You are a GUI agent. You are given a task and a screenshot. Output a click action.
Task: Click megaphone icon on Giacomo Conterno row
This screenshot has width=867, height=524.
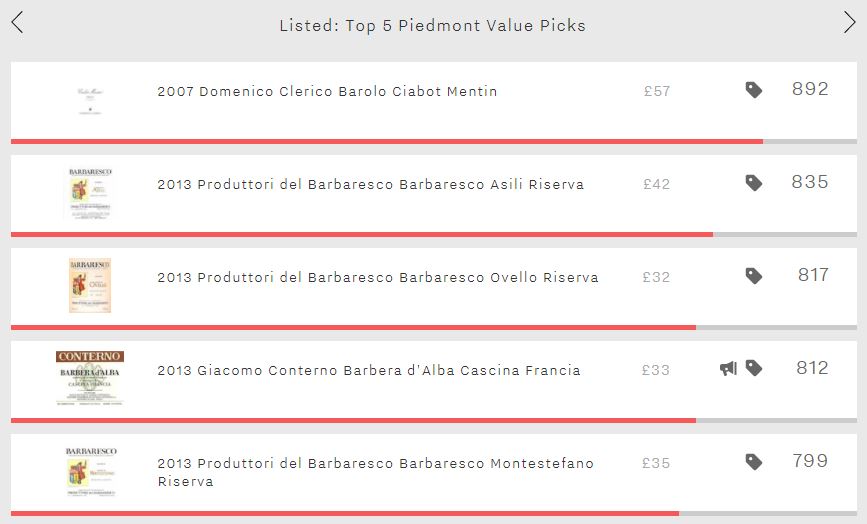[728, 369]
